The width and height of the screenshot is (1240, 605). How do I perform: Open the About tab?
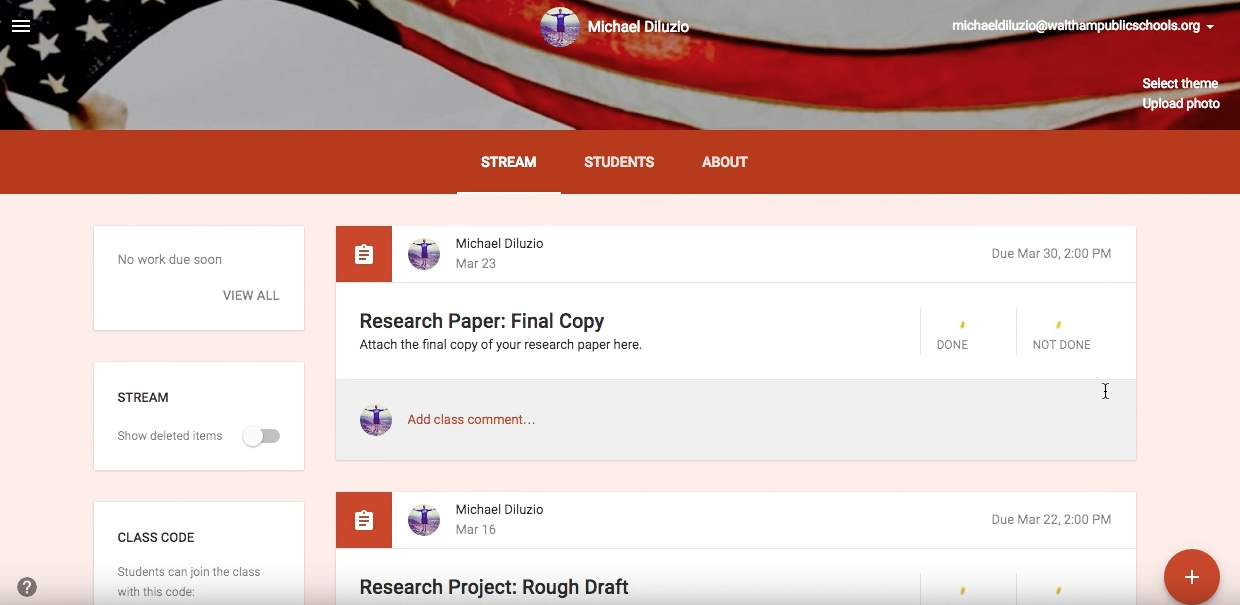(725, 162)
